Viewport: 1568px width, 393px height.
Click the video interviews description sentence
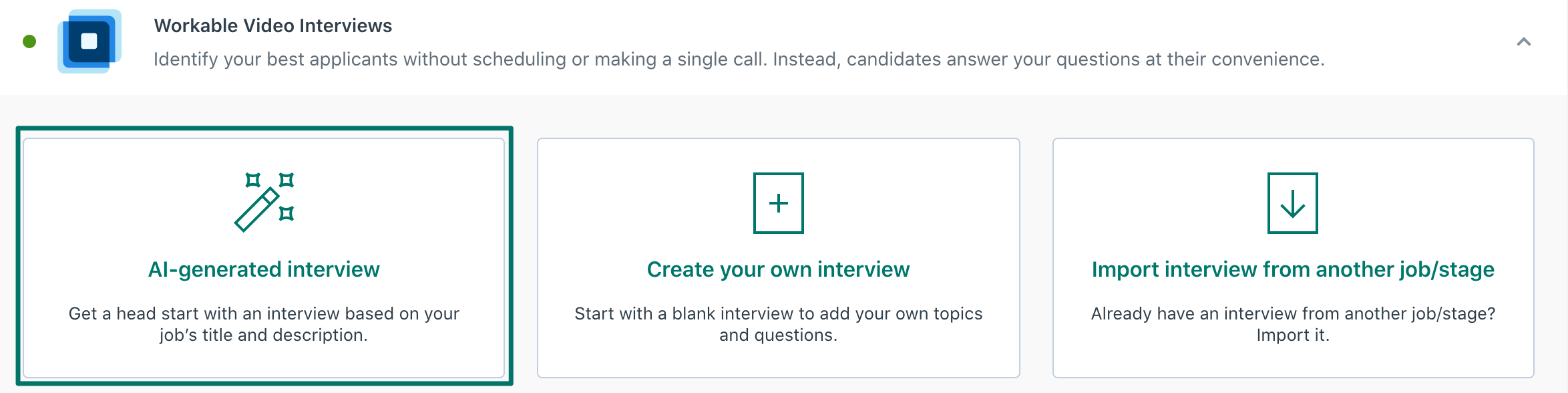tap(739, 59)
